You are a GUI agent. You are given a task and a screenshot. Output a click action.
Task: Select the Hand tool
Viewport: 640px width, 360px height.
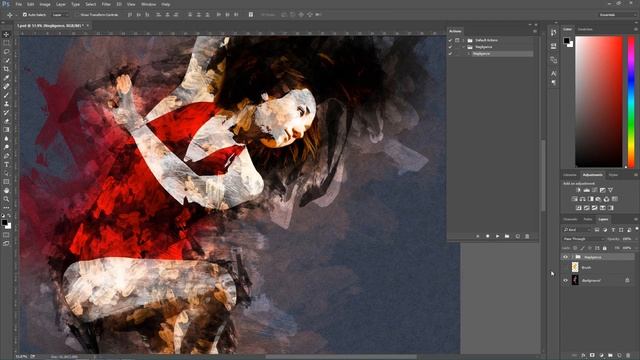pos(6,191)
